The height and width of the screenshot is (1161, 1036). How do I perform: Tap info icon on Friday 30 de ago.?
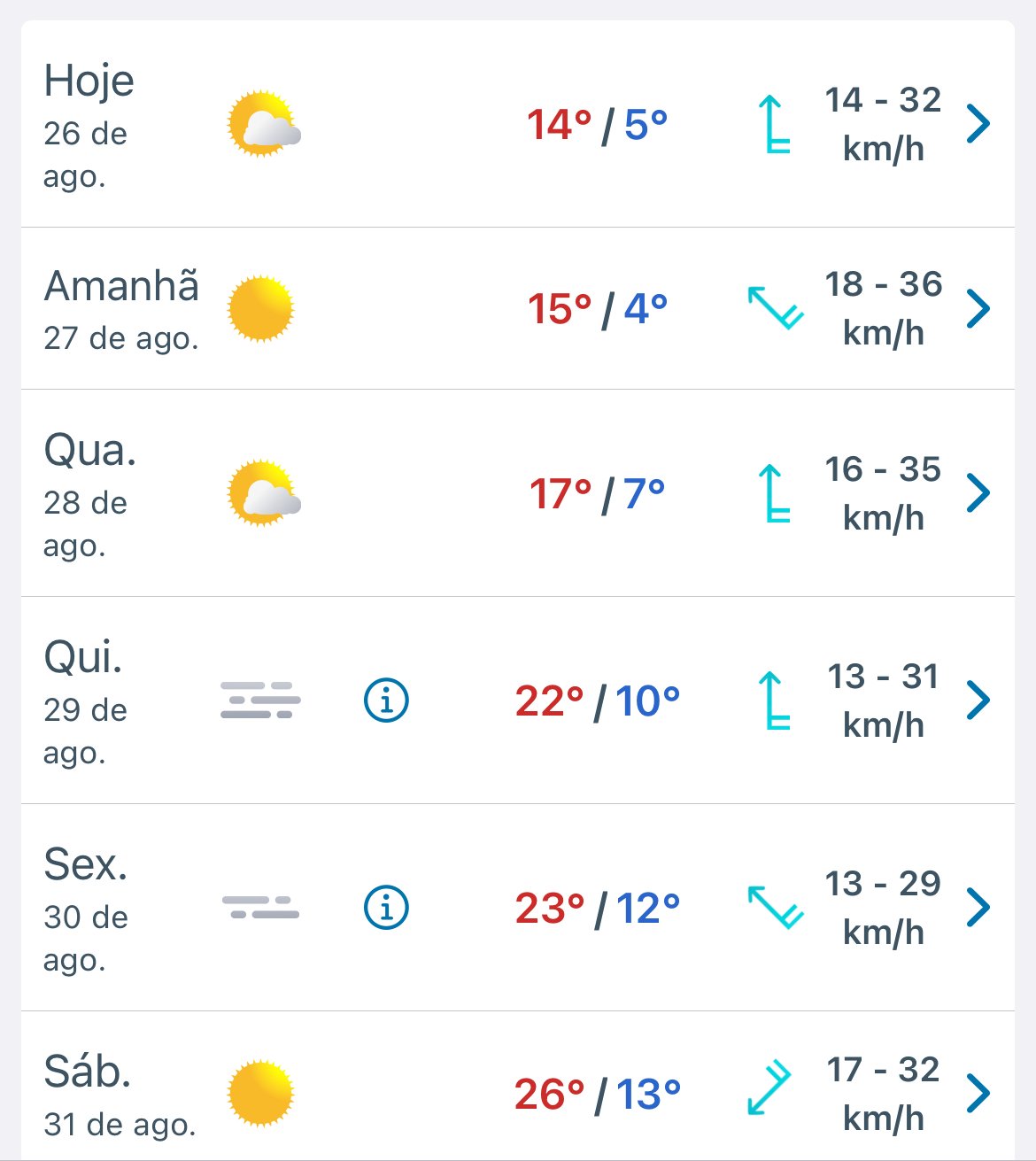[386, 908]
